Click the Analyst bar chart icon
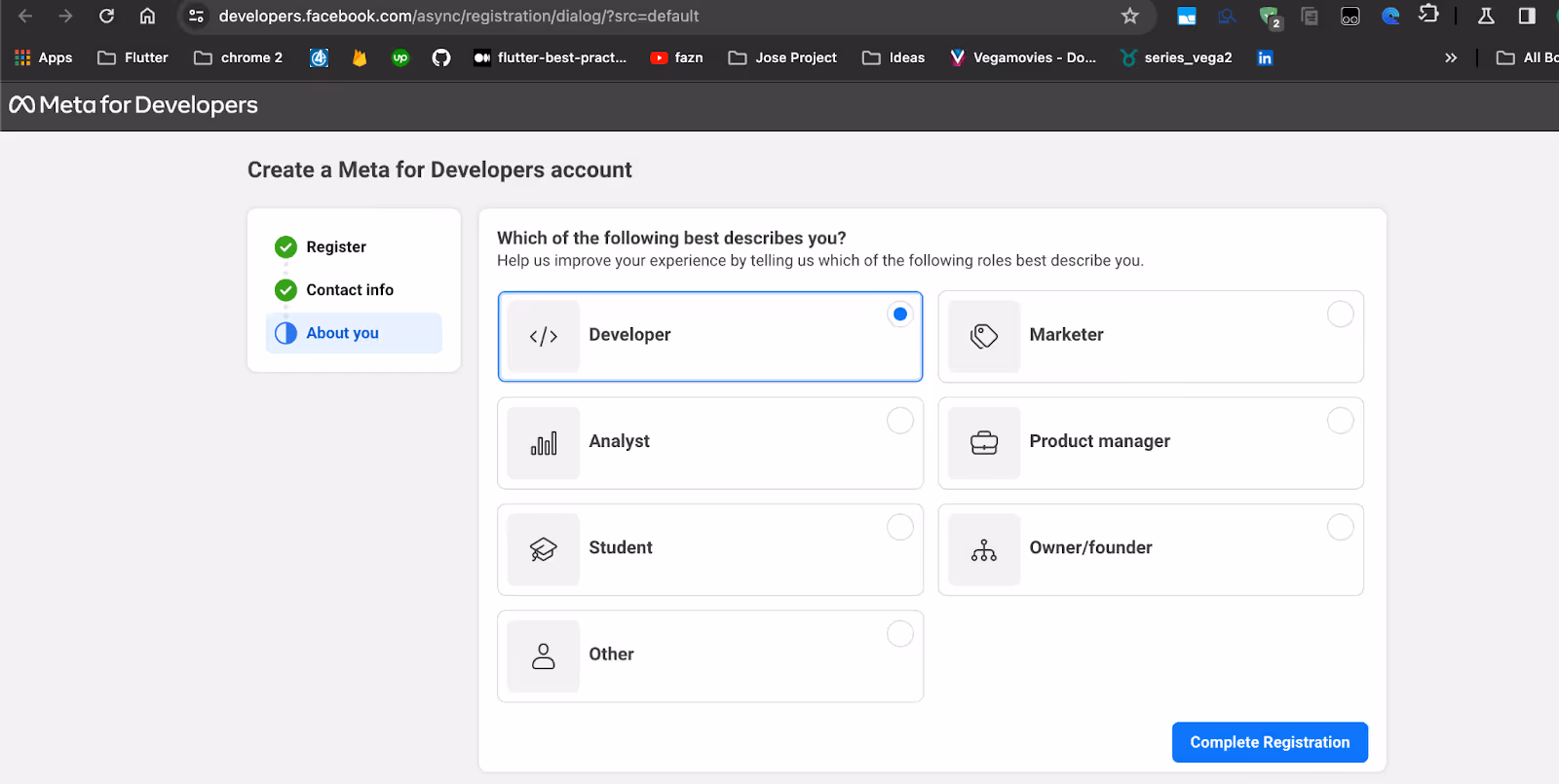Image resolution: width=1559 pixels, height=784 pixels. pyautogui.click(x=544, y=443)
